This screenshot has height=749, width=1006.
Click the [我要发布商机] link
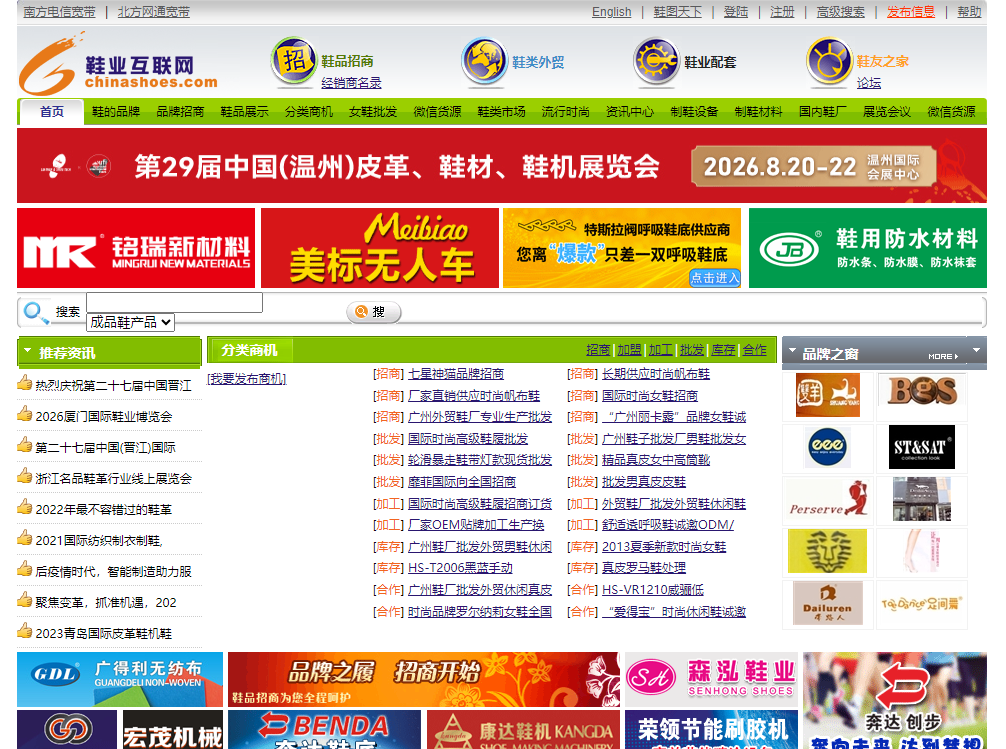click(x=246, y=379)
